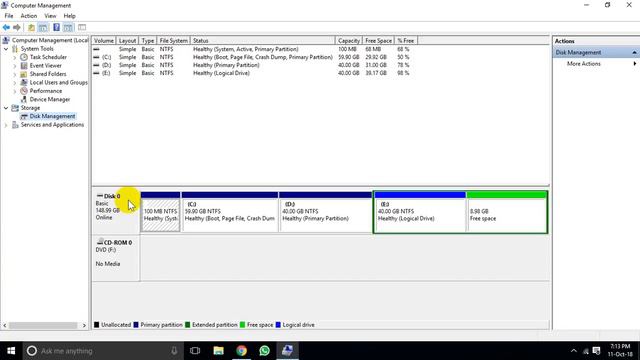The image size is (640, 360).
Task: Expand the Shared Folders node
Action: [x=15, y=74]
